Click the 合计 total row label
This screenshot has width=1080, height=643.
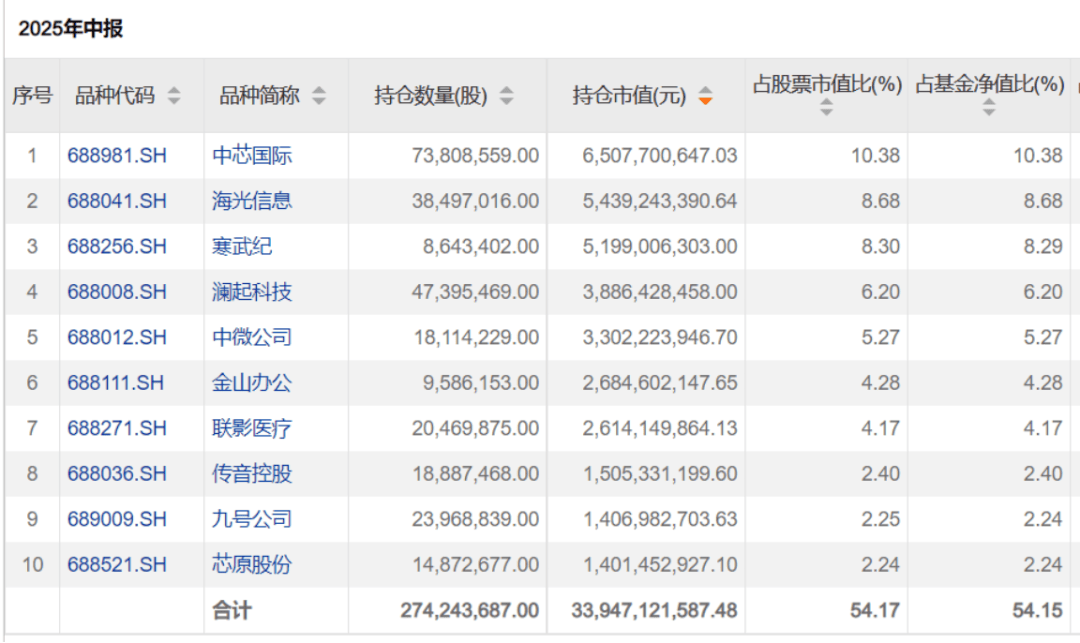pos(231,610)
